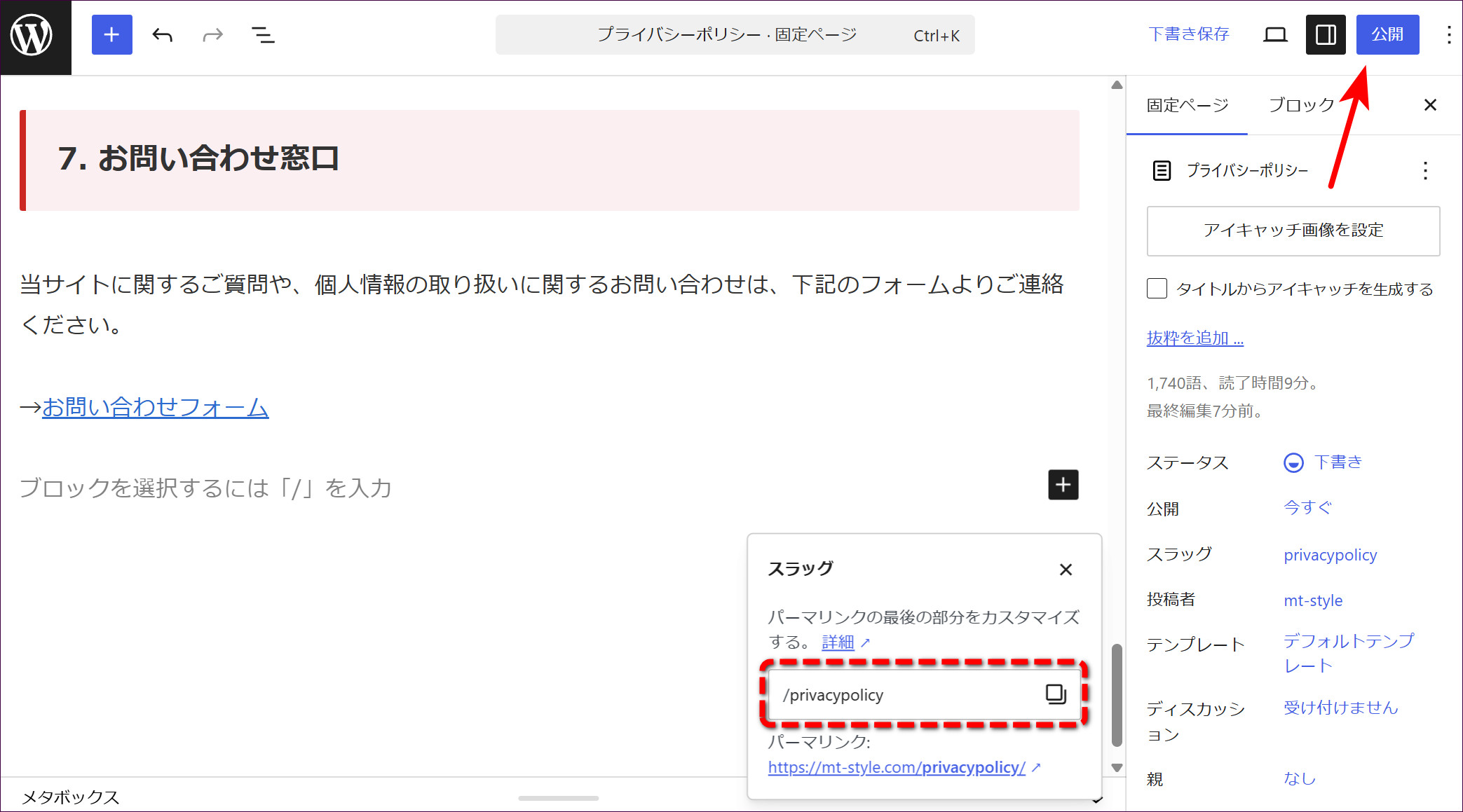Change status from 下書き
The width and height of the screenshot is (1463, 812).
pyautogui.click(x=1323, y=462)
